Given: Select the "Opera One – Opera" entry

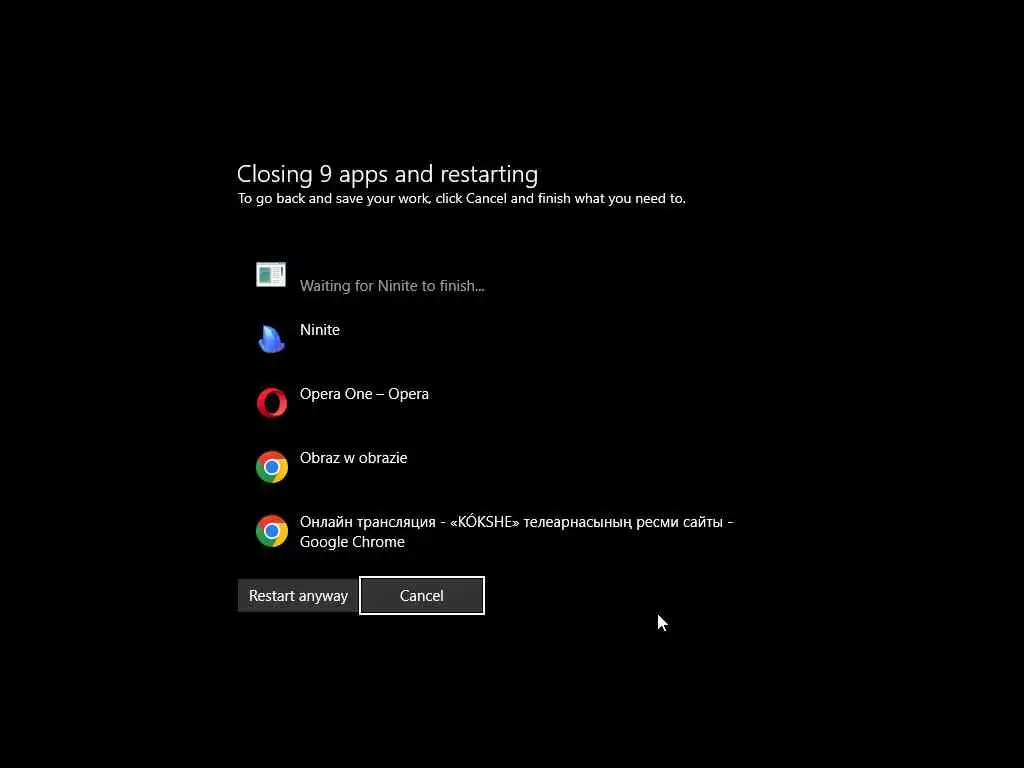Looking at the screenshot, I should coord(364,394).
